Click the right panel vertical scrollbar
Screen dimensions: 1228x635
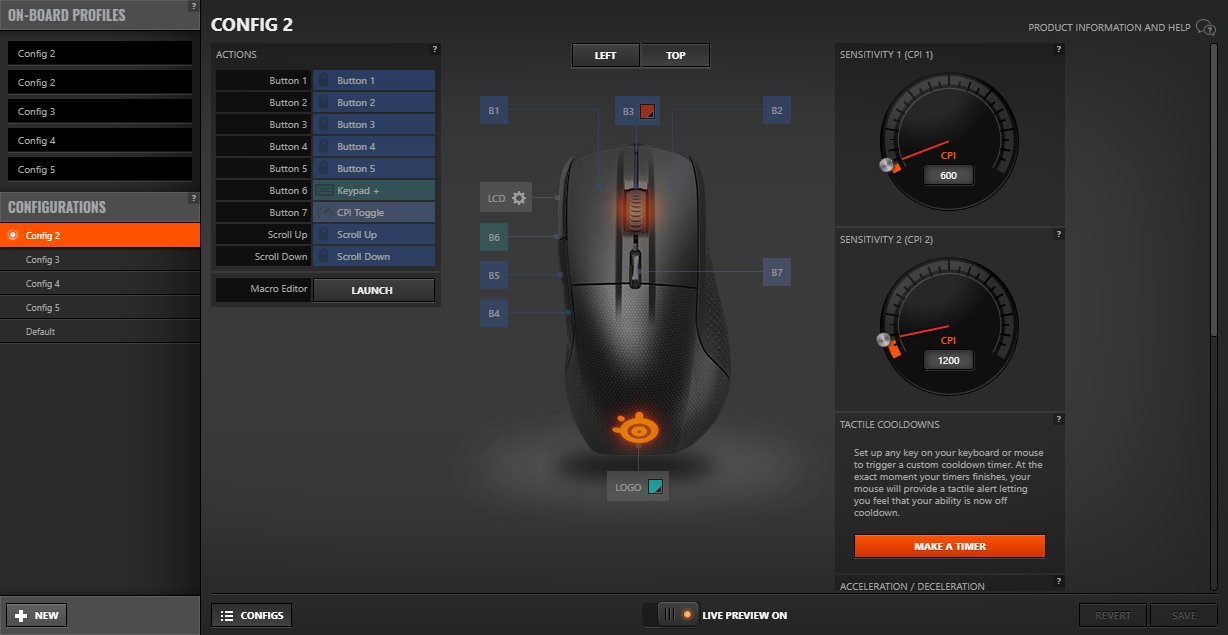(x=1215, y=190)
